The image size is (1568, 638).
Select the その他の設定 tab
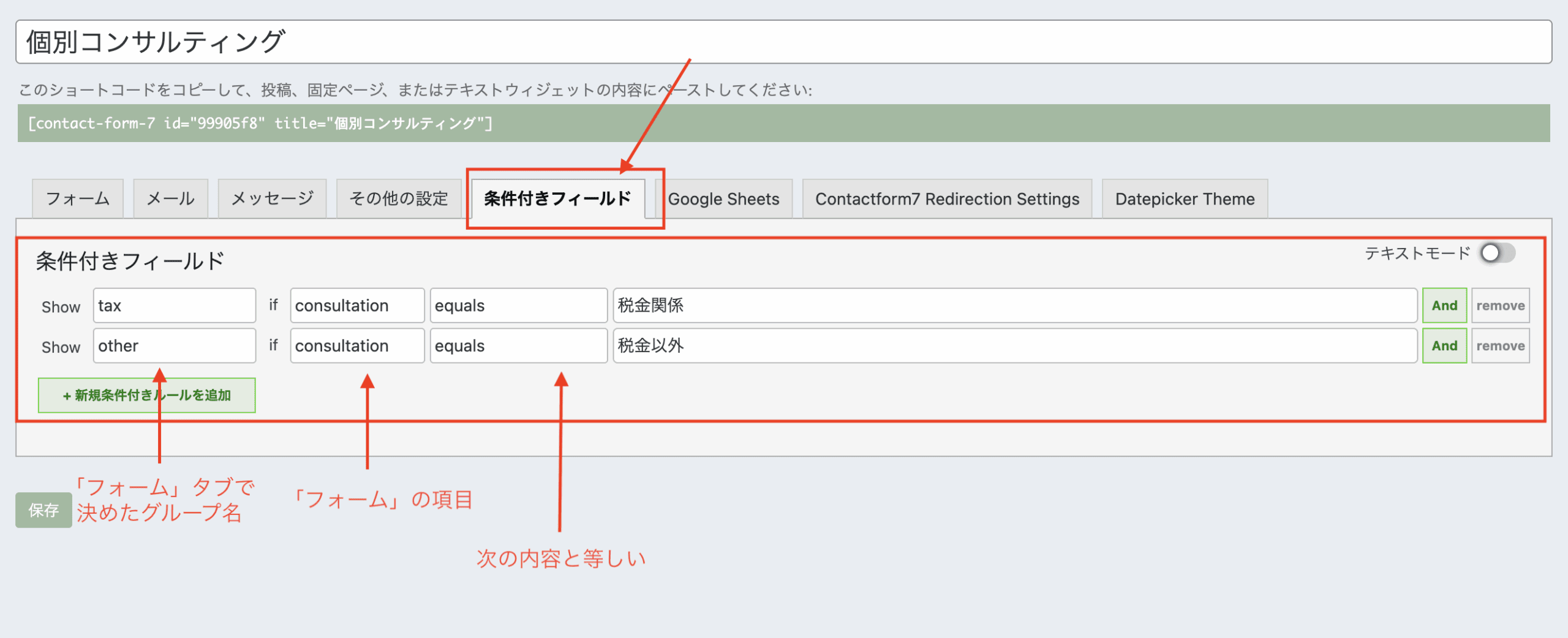click(399, 199)
